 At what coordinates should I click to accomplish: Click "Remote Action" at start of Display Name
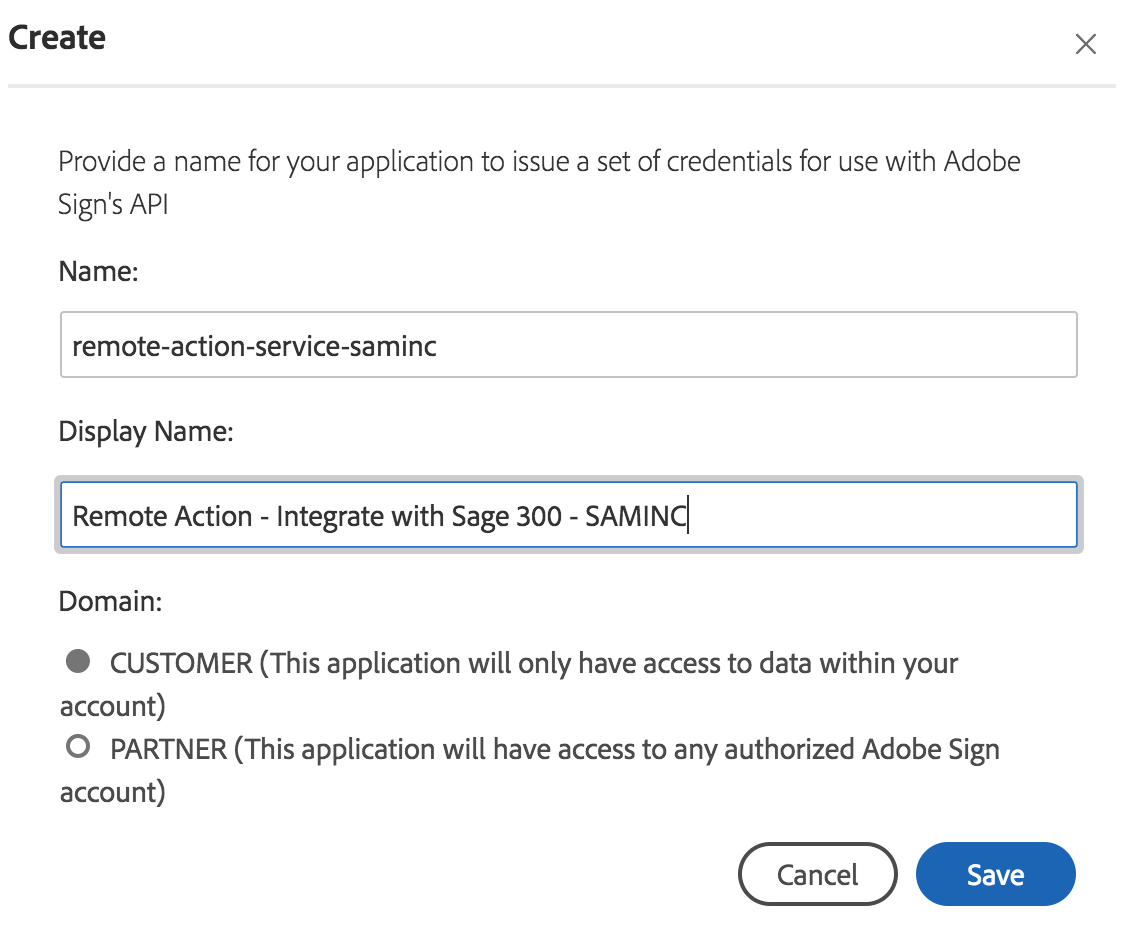162,517
